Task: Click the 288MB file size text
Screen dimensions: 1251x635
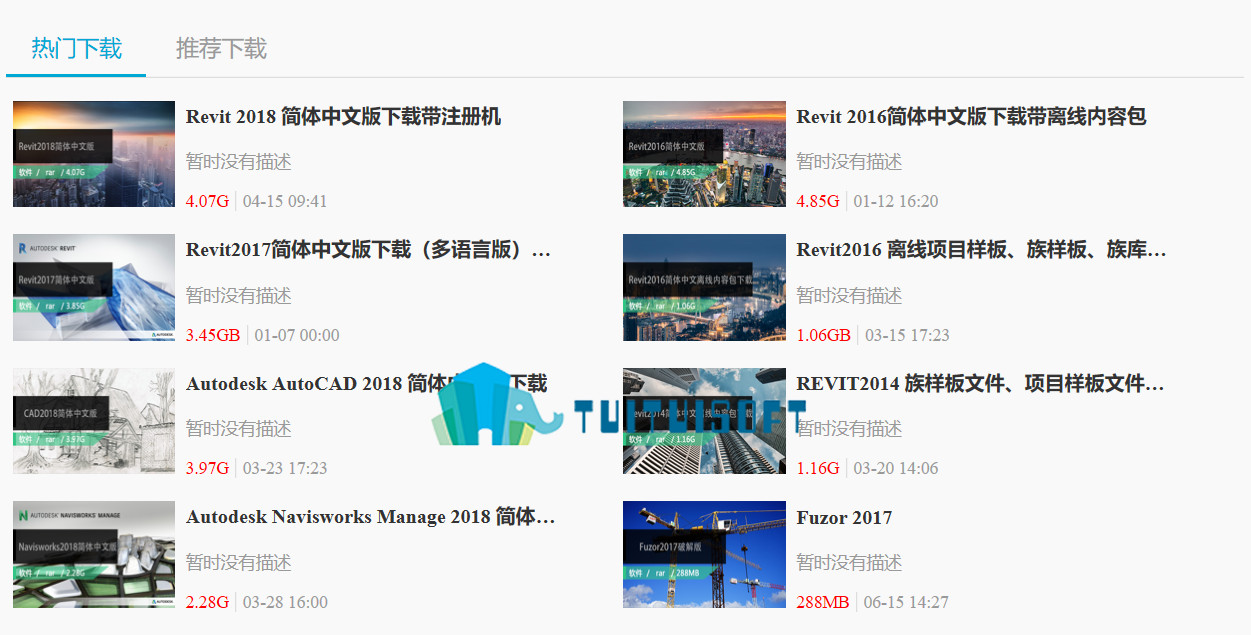Action: 823,602
